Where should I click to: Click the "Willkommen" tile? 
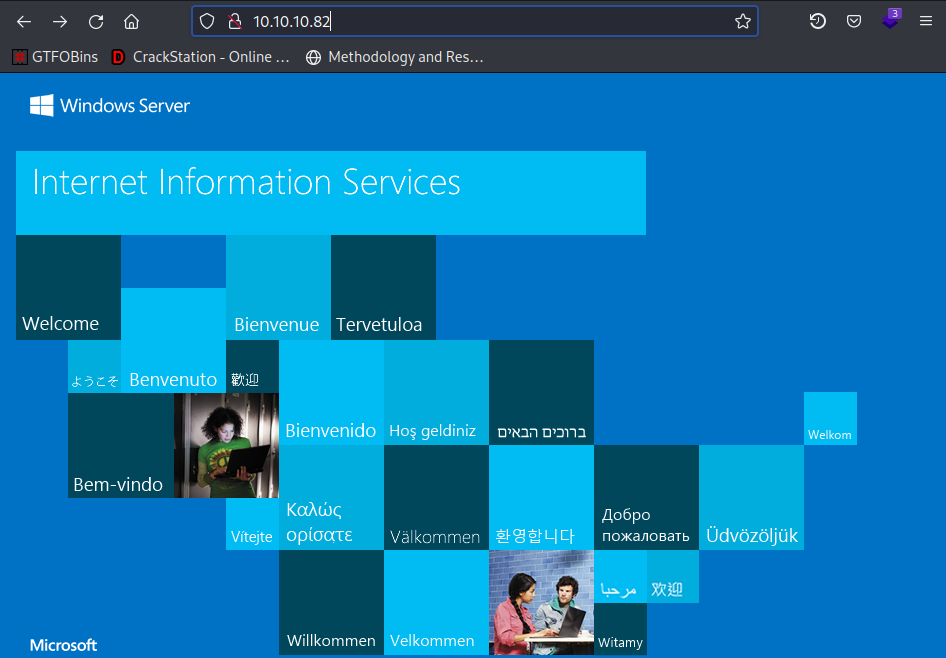[x=331, y=603]
